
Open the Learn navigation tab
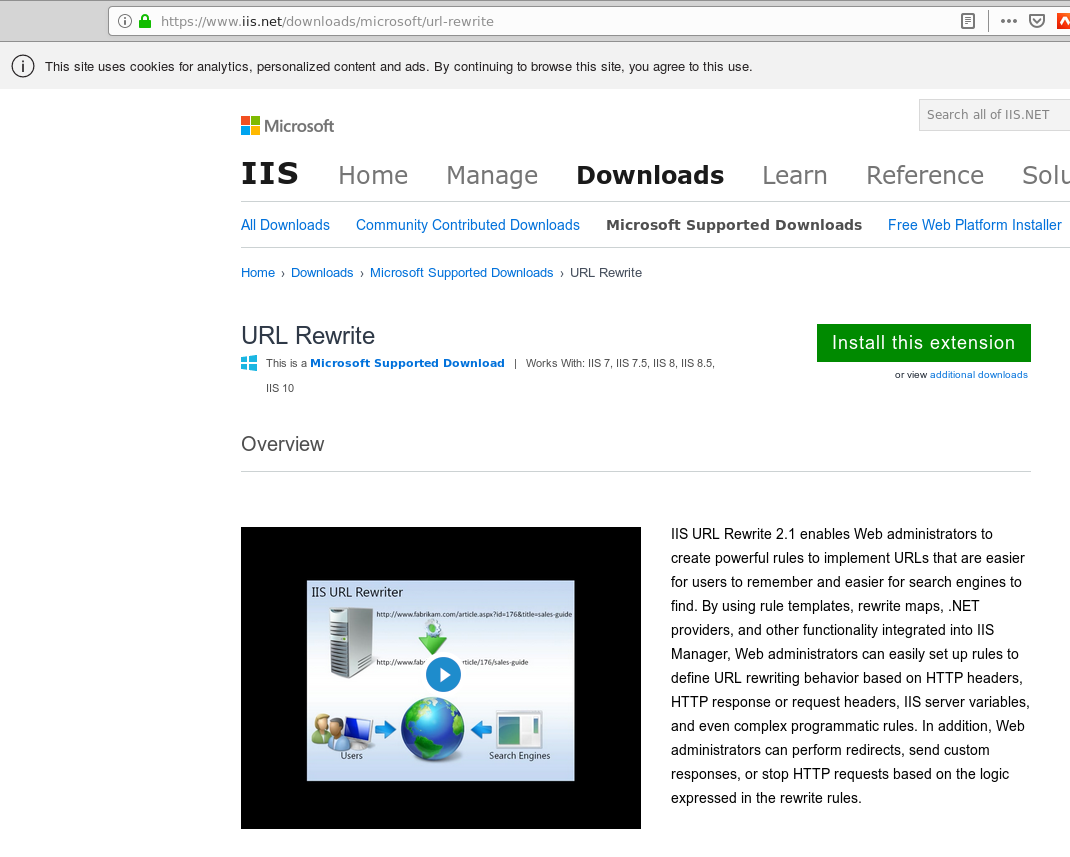tap(794, 175)
